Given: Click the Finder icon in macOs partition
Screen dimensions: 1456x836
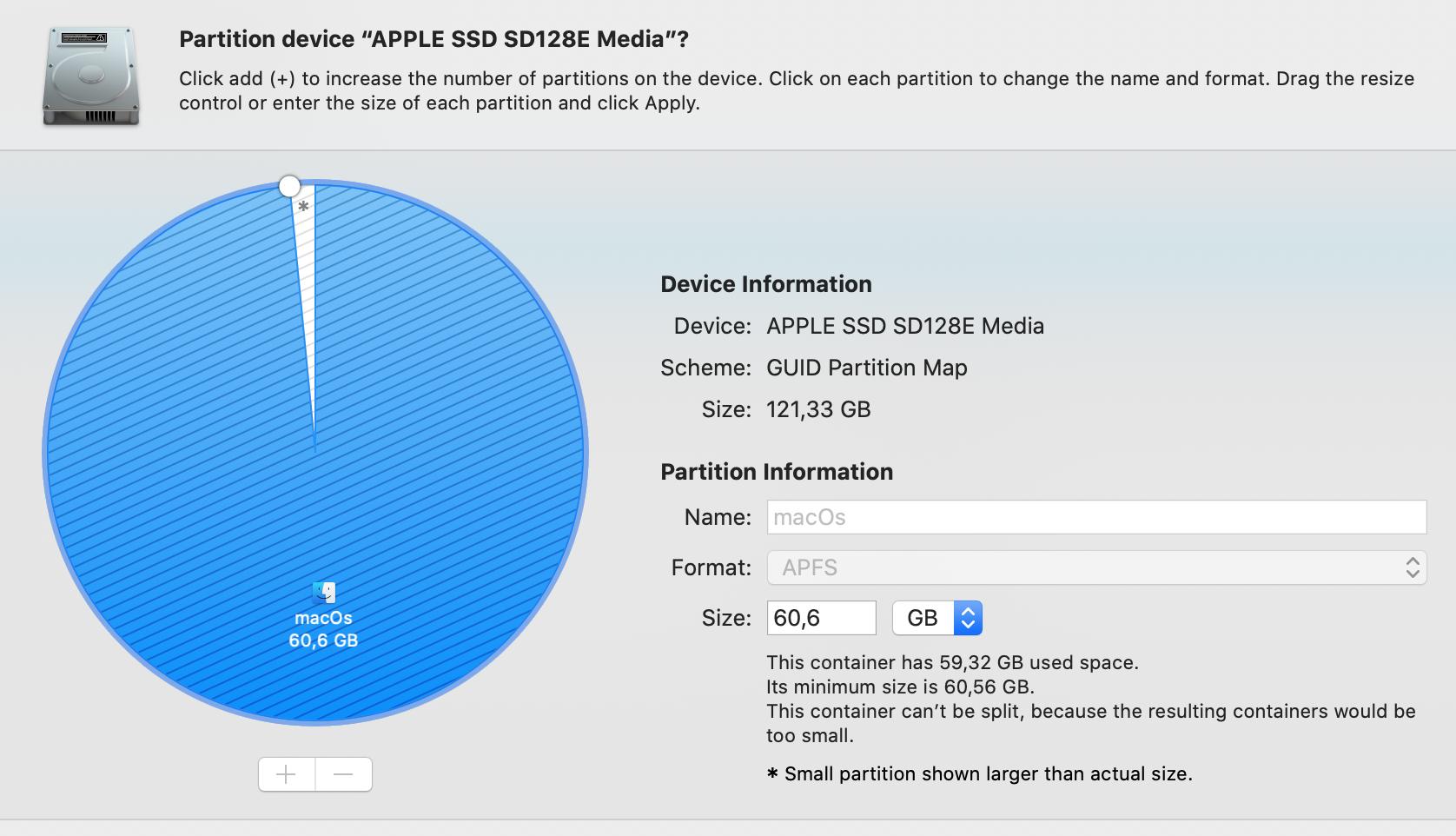Looking at the screenshot, I should pyautogui.click(x=324, y=593).
